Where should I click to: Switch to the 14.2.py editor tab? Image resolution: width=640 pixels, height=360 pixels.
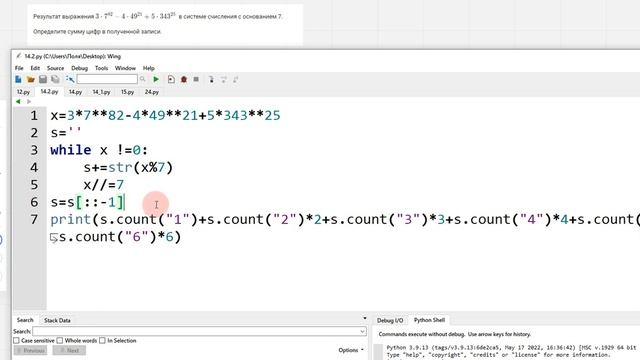(x=49, y=92)
